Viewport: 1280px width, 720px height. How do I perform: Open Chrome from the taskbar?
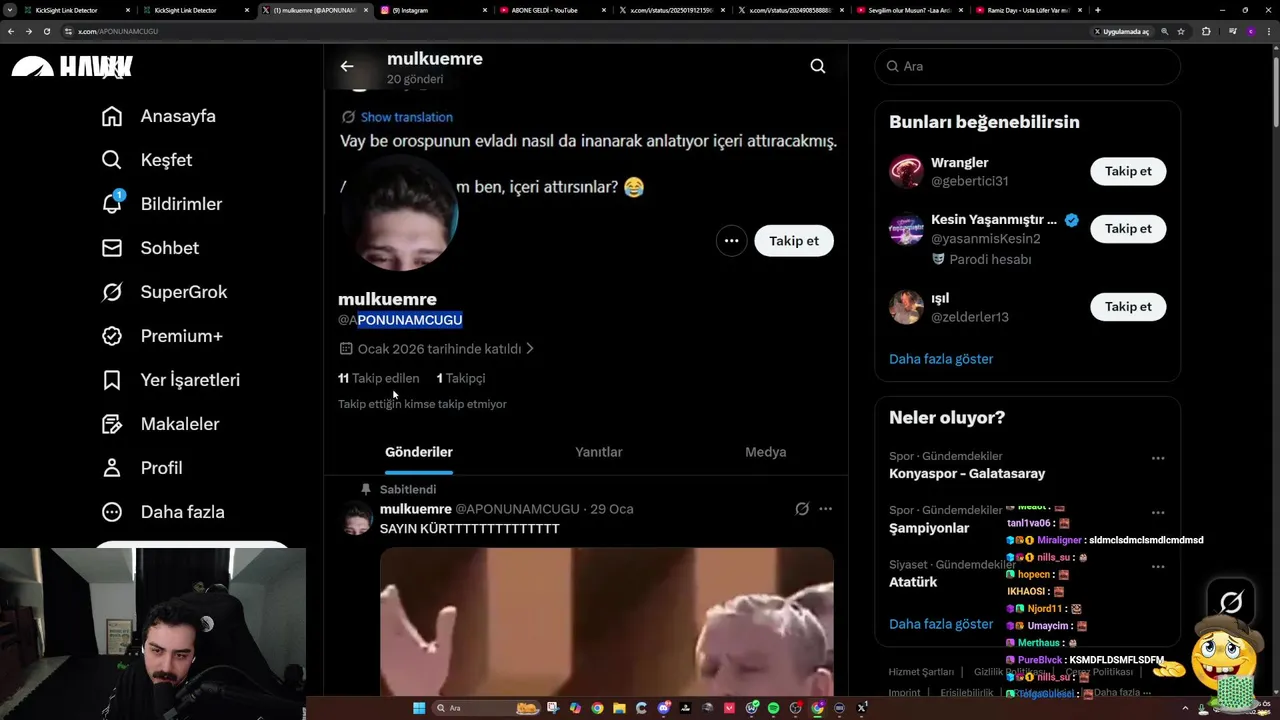597,708
